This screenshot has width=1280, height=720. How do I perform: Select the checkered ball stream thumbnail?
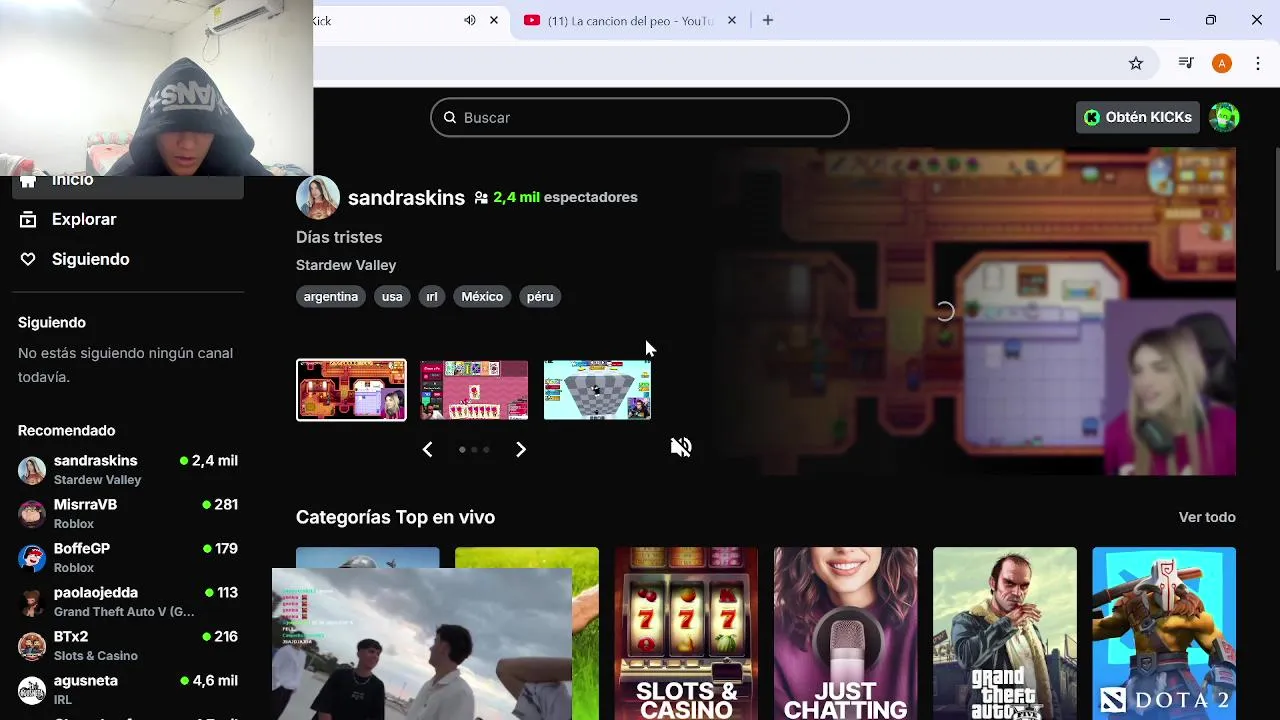click(597, 390)
